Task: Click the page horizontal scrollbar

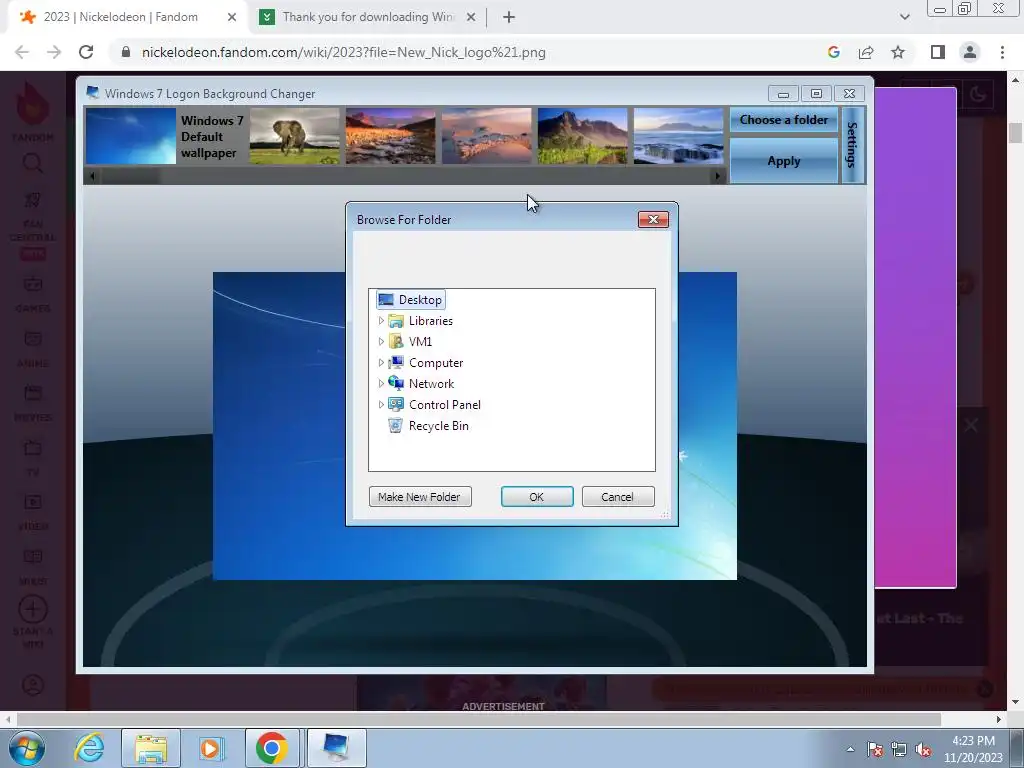Action: [479, 719]
